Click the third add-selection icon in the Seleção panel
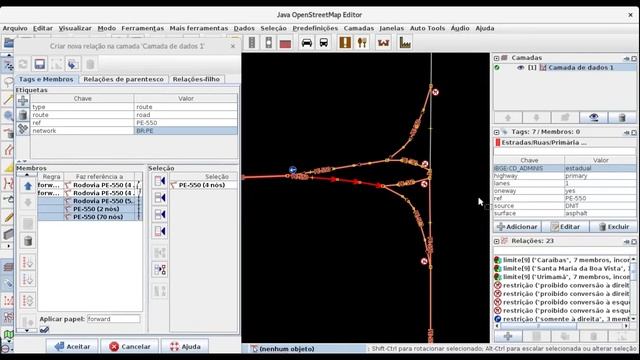The width and height of the screenshot is (640, 360). click(x=160, y=214)
